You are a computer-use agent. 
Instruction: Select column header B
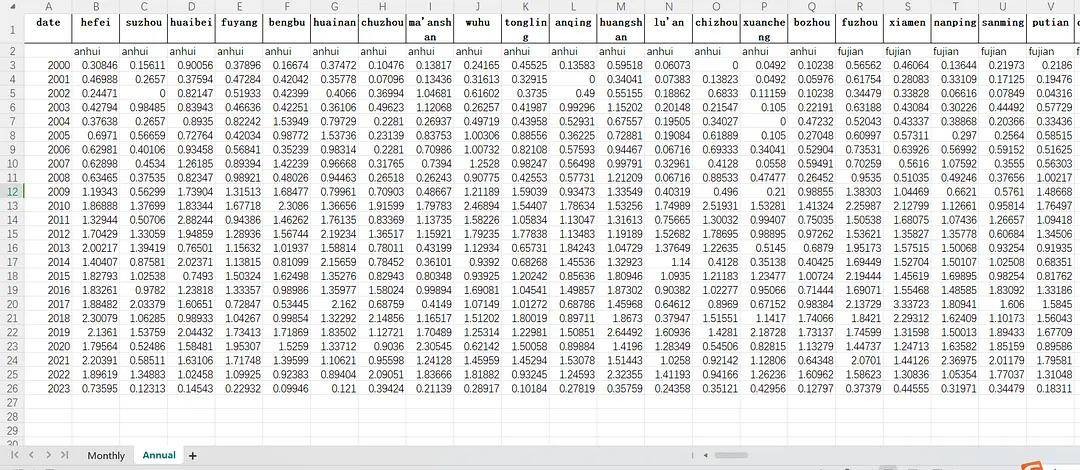coord(96,7)
